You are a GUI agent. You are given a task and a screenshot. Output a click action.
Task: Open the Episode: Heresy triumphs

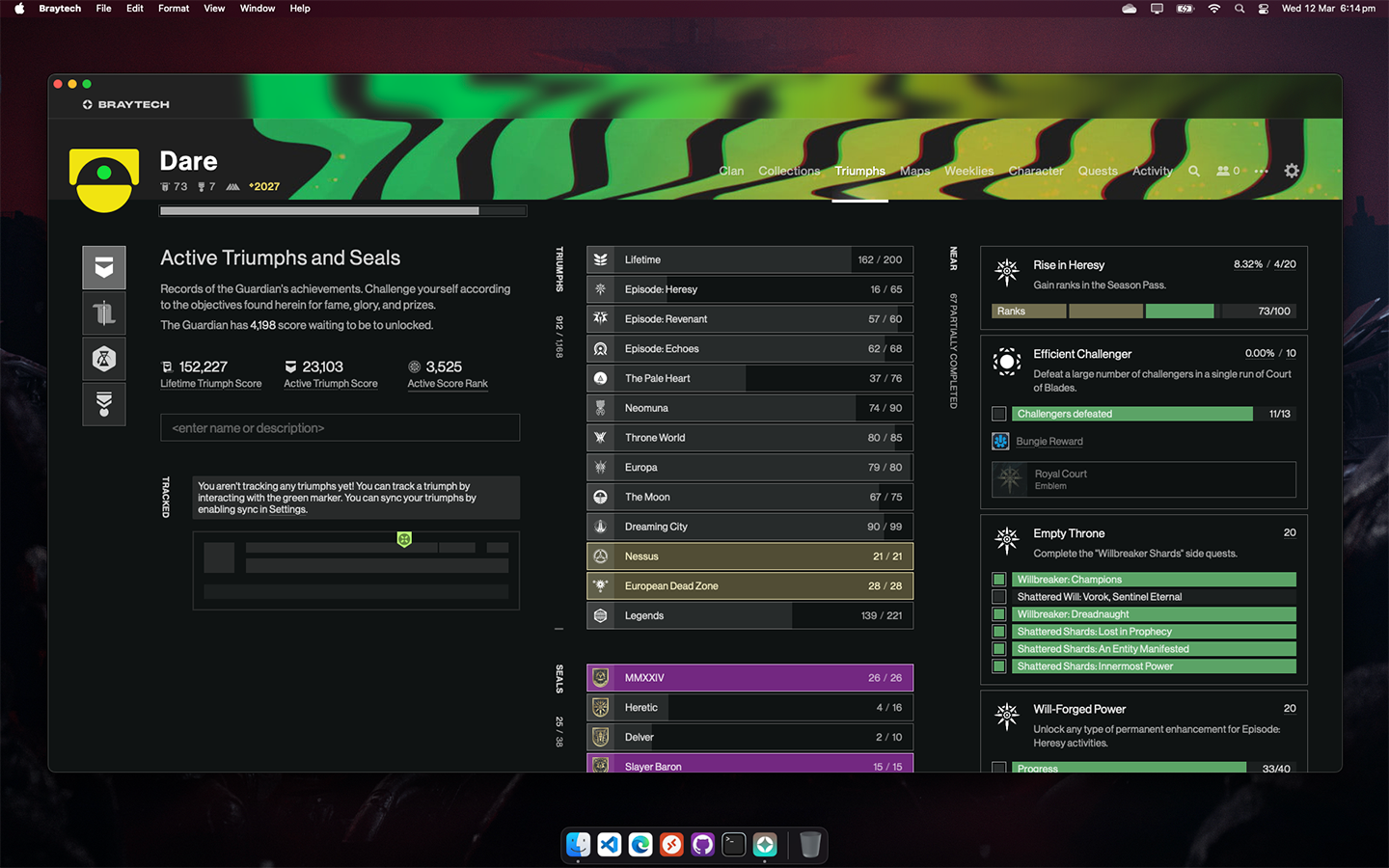(x=749, y=289)
